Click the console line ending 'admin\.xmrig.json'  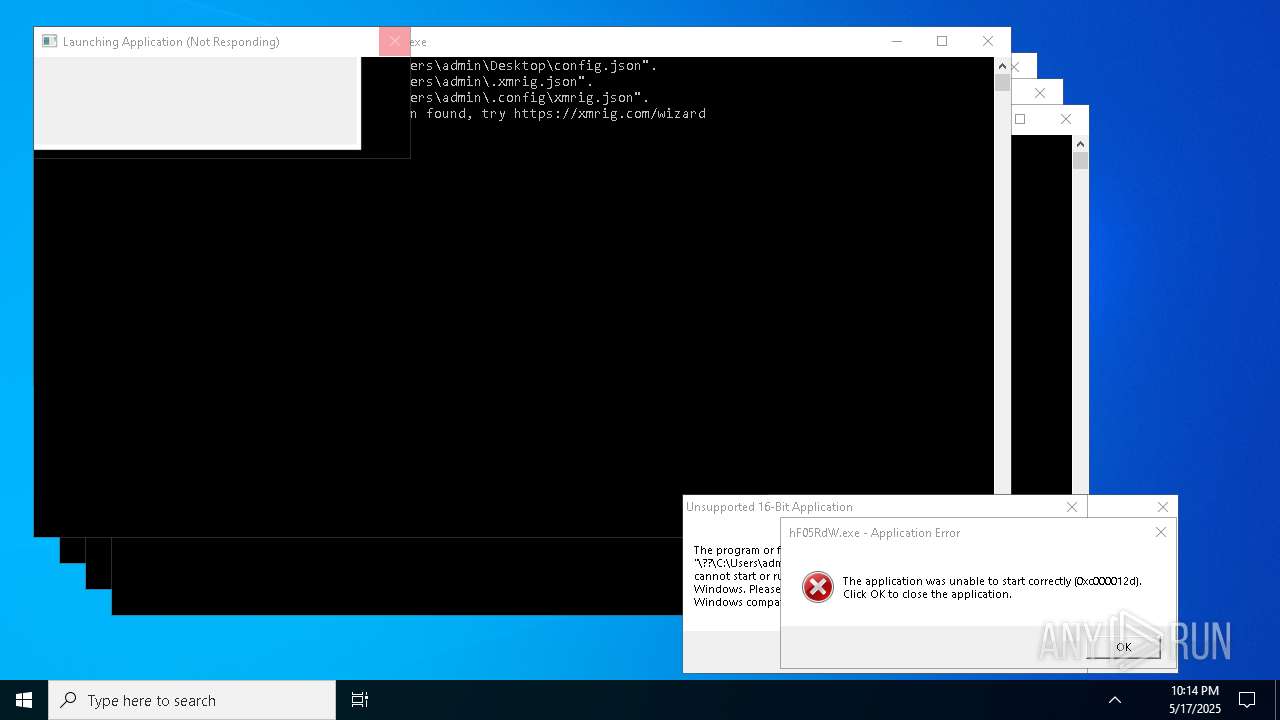(x=502, y=82)
